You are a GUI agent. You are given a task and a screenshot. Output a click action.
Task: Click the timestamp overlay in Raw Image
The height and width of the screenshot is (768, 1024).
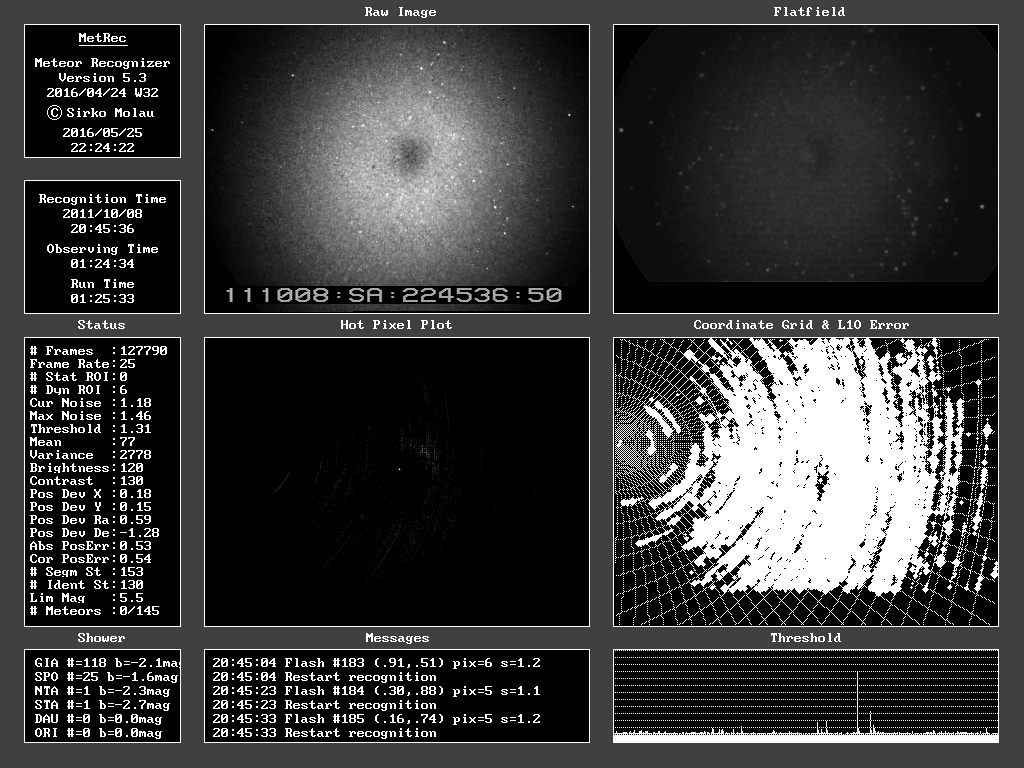tap(392, 295)
